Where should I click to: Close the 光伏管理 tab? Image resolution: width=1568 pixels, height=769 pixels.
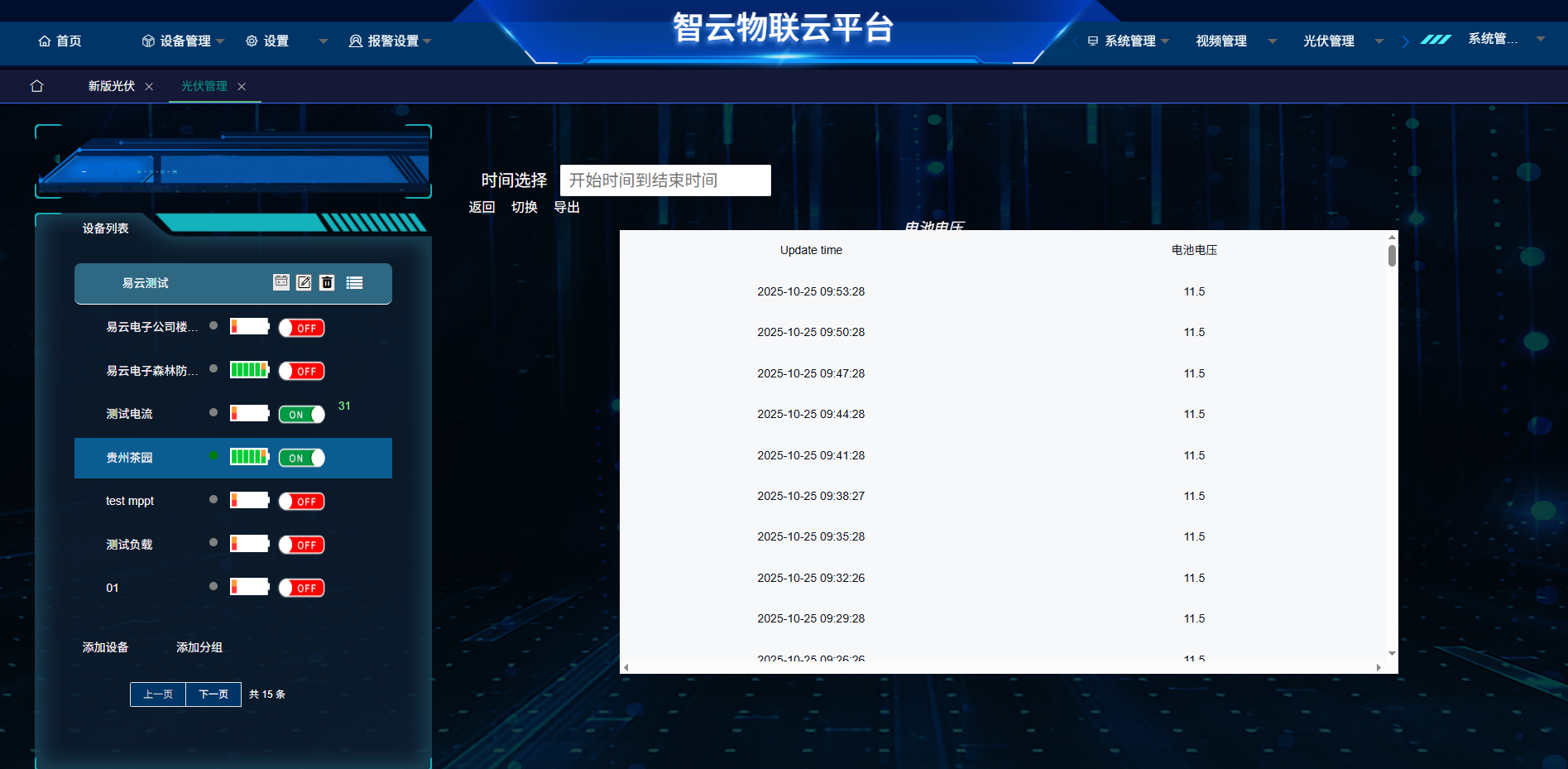242,86
